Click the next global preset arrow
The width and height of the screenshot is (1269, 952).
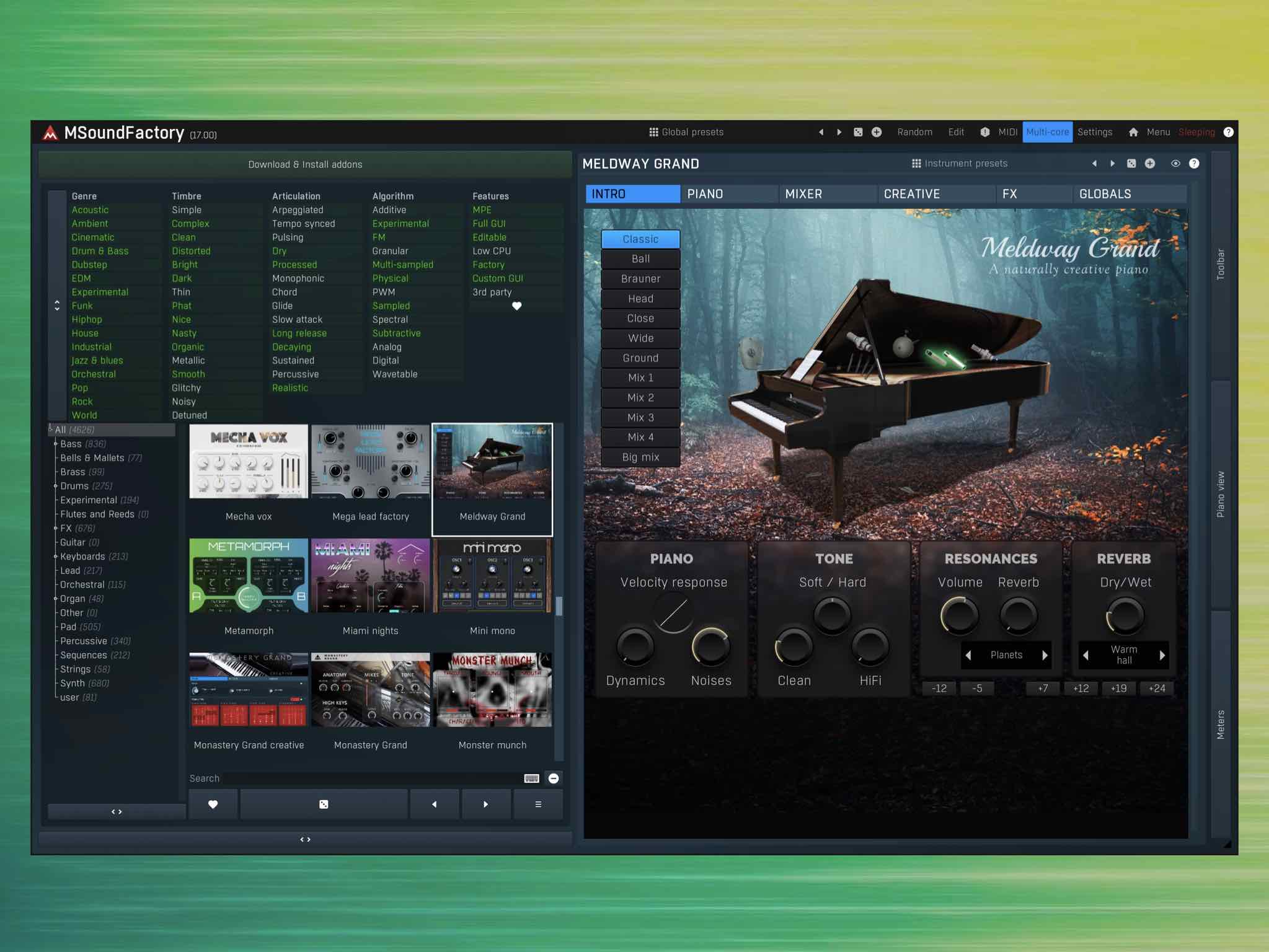click(839, 132)
